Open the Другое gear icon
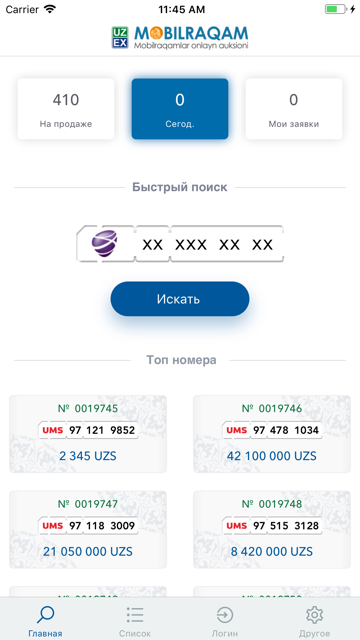 [315, 614]
